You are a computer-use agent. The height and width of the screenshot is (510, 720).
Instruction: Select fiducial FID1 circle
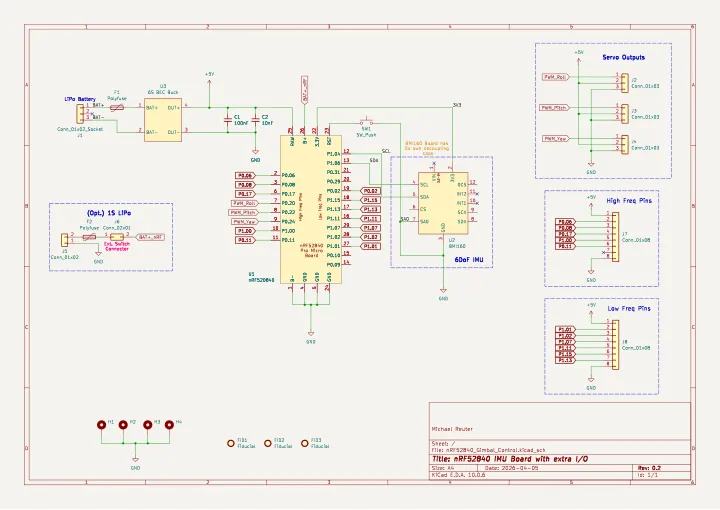231,443
